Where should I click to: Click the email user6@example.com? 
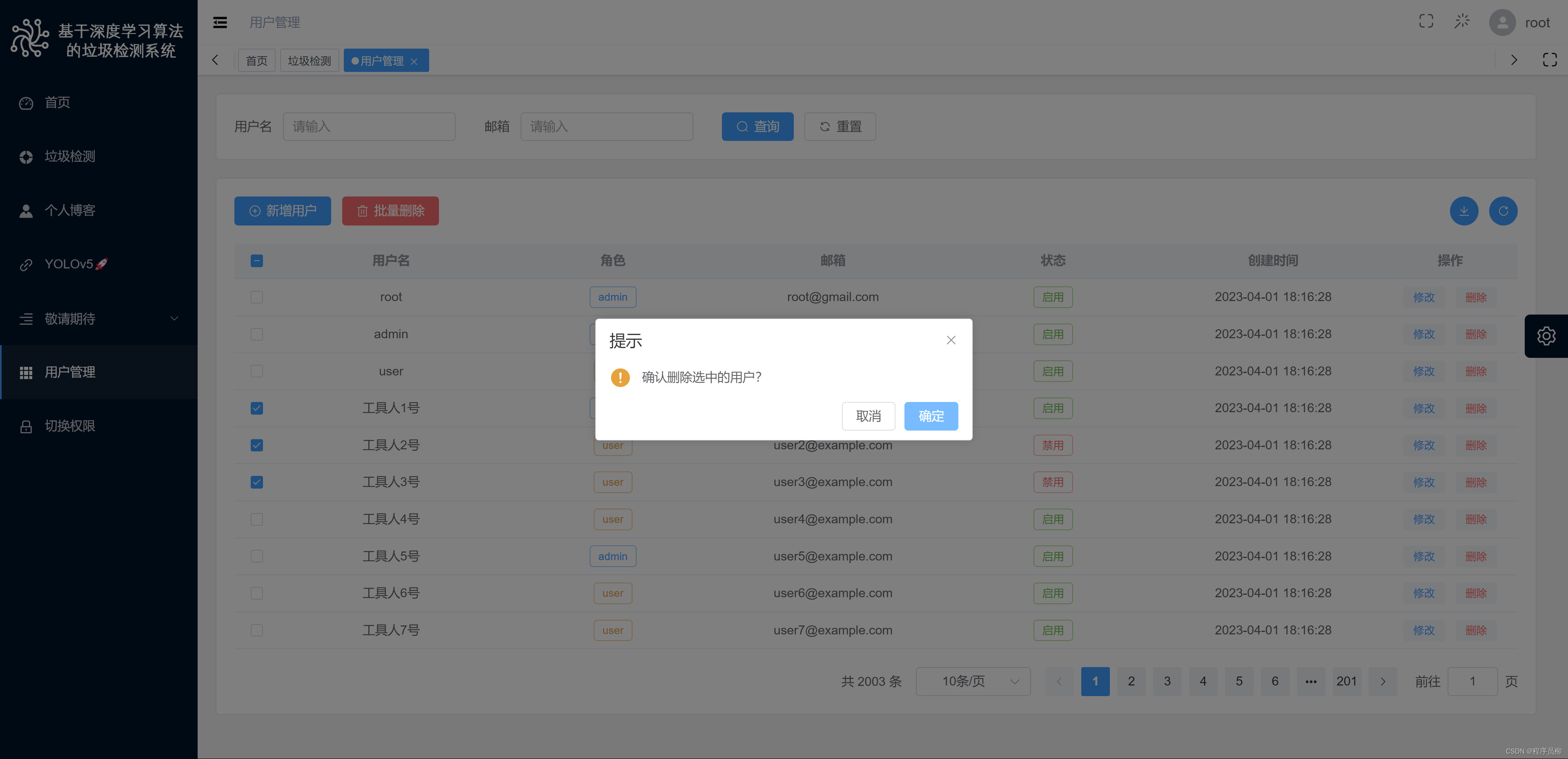pyautogui.click(x=833, y=593)
